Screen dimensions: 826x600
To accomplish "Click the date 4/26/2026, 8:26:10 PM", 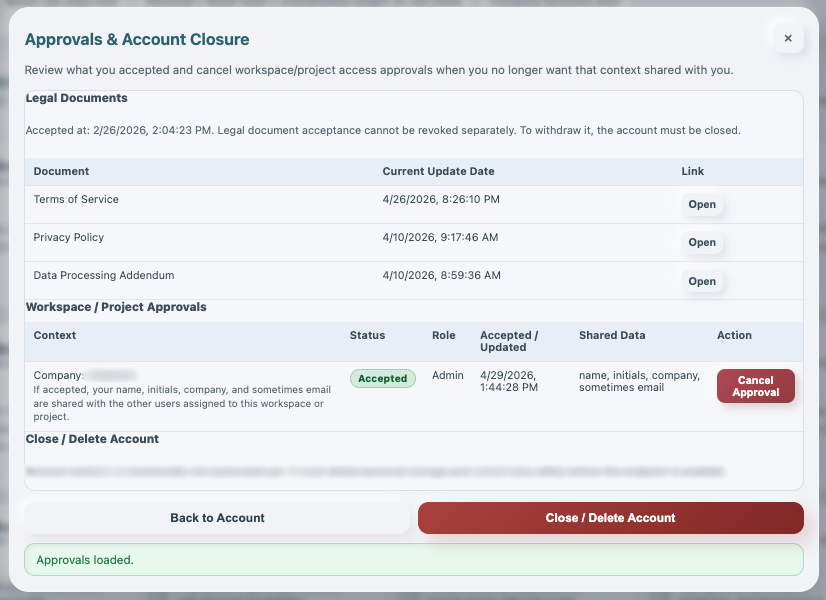I will tap(441, 199).
